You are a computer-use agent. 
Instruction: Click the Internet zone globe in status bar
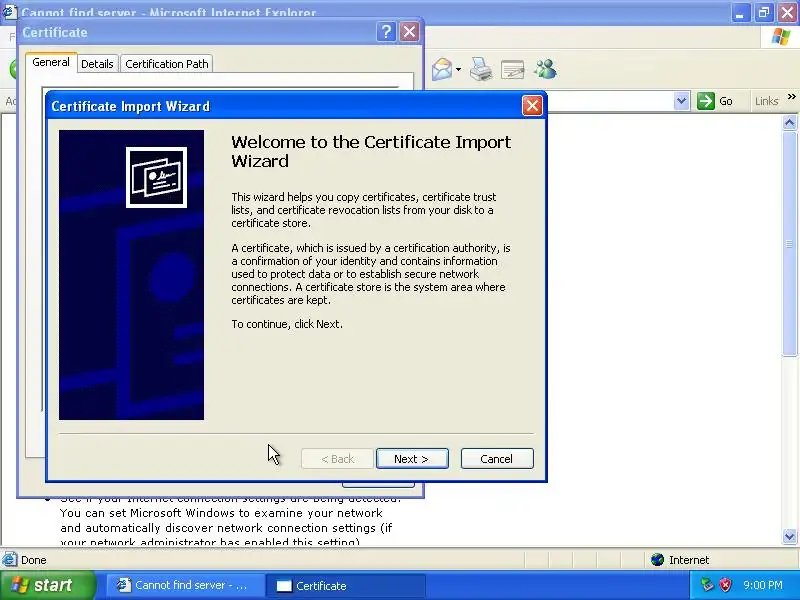657,560
